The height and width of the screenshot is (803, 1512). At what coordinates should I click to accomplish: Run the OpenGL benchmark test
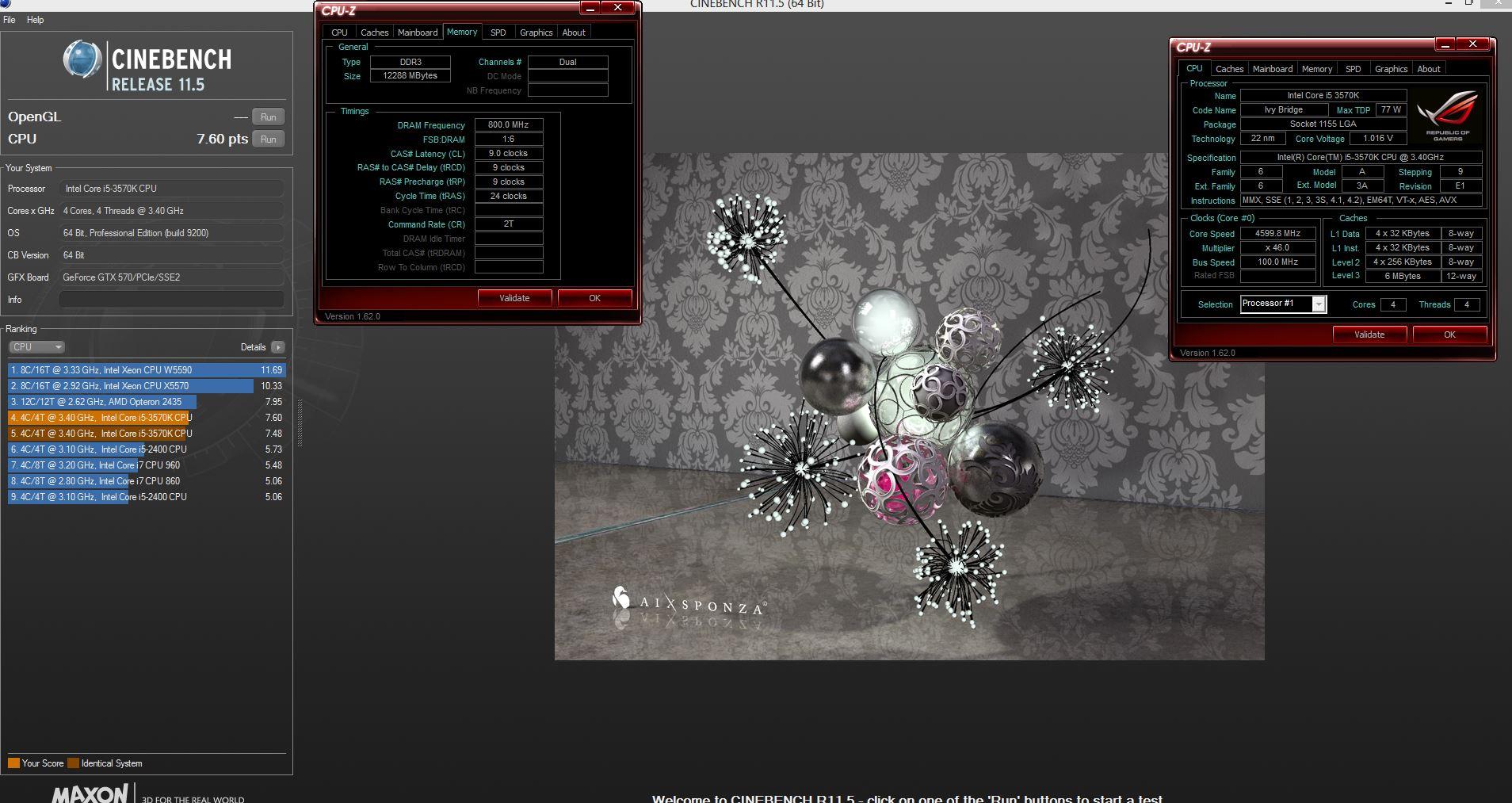point(269,117)
